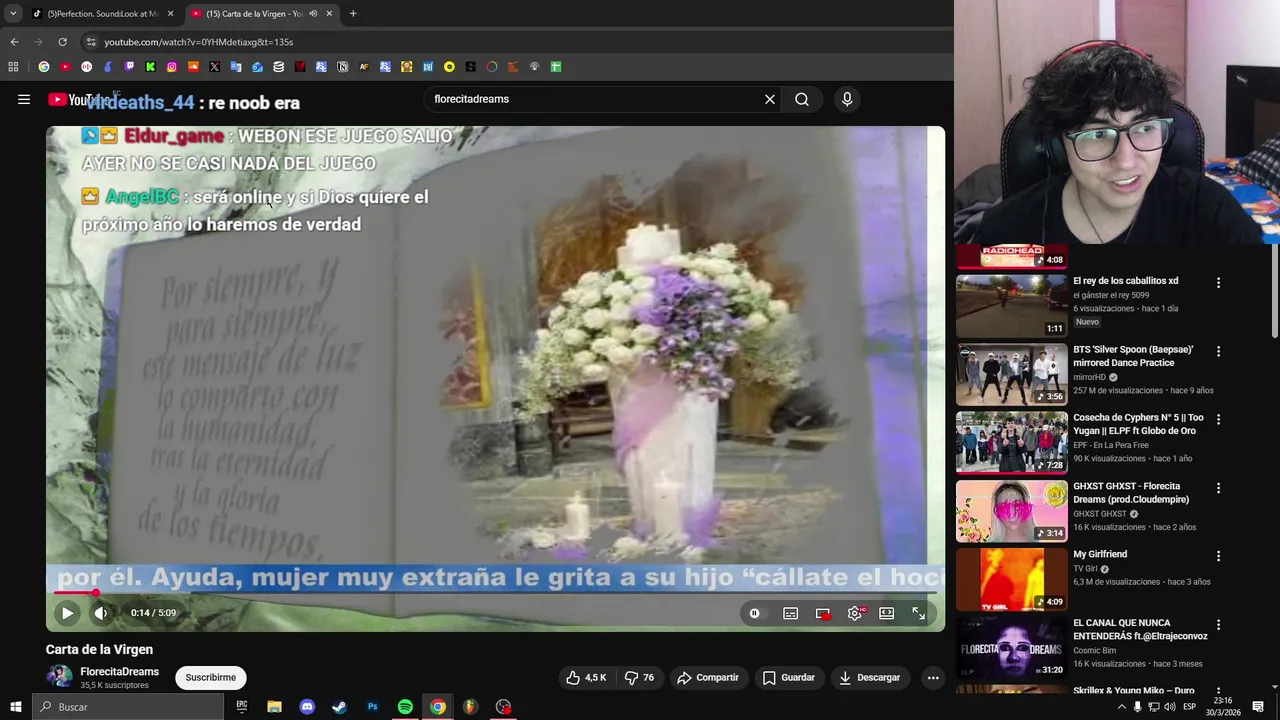Open the X bookmark
The image size is (1280, 720).
(214, 67)
